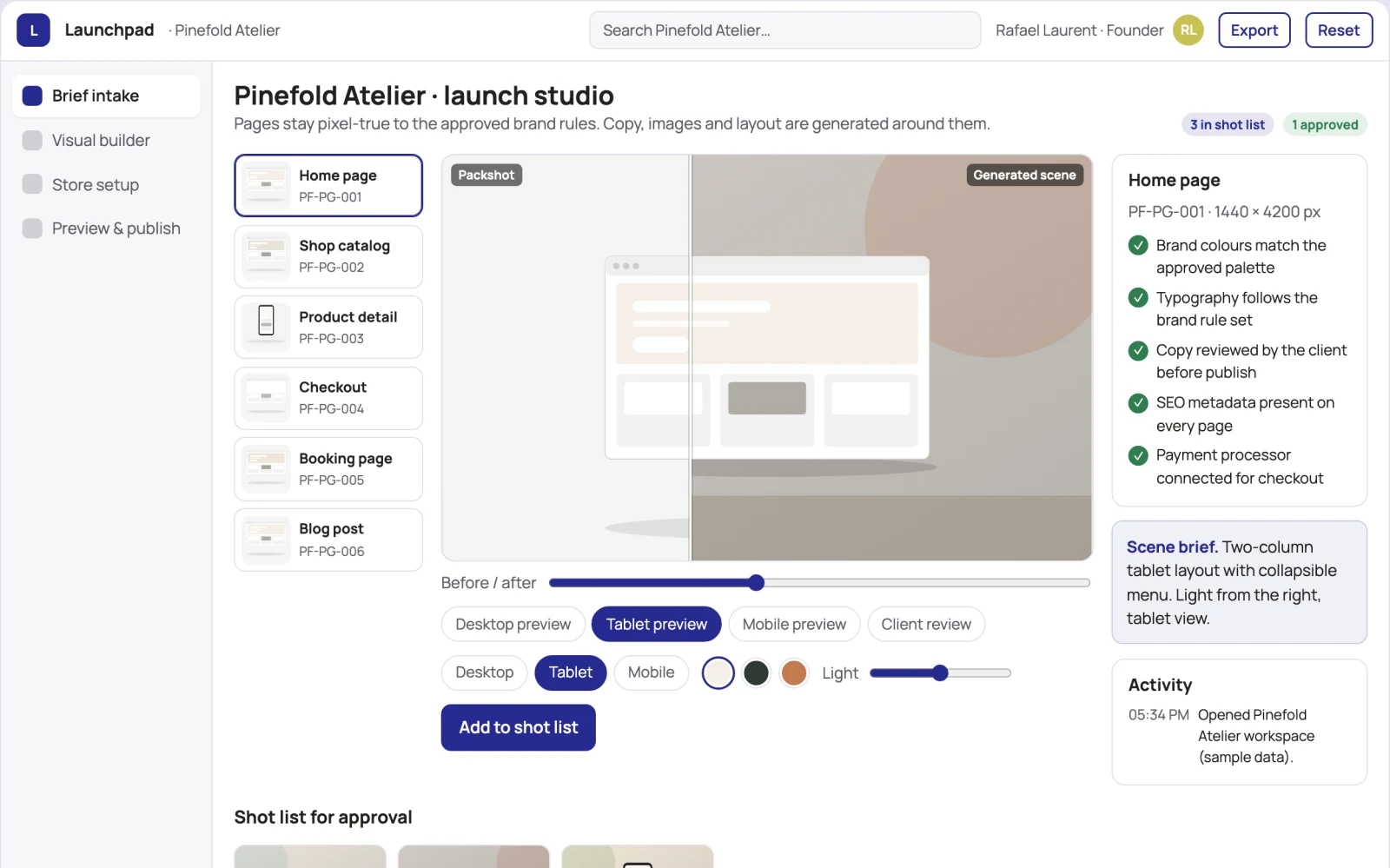The width and height of the screenshot is (1390, 868).
Task: Add current scene to shot list
Action: point(518,727)
